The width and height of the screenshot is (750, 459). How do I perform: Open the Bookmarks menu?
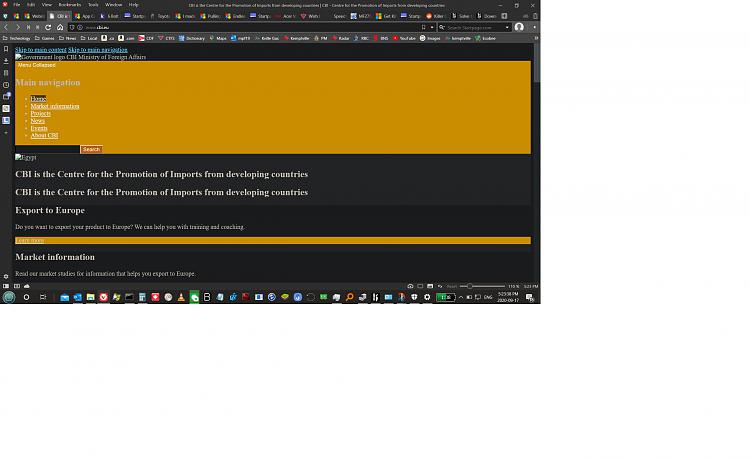70,5
